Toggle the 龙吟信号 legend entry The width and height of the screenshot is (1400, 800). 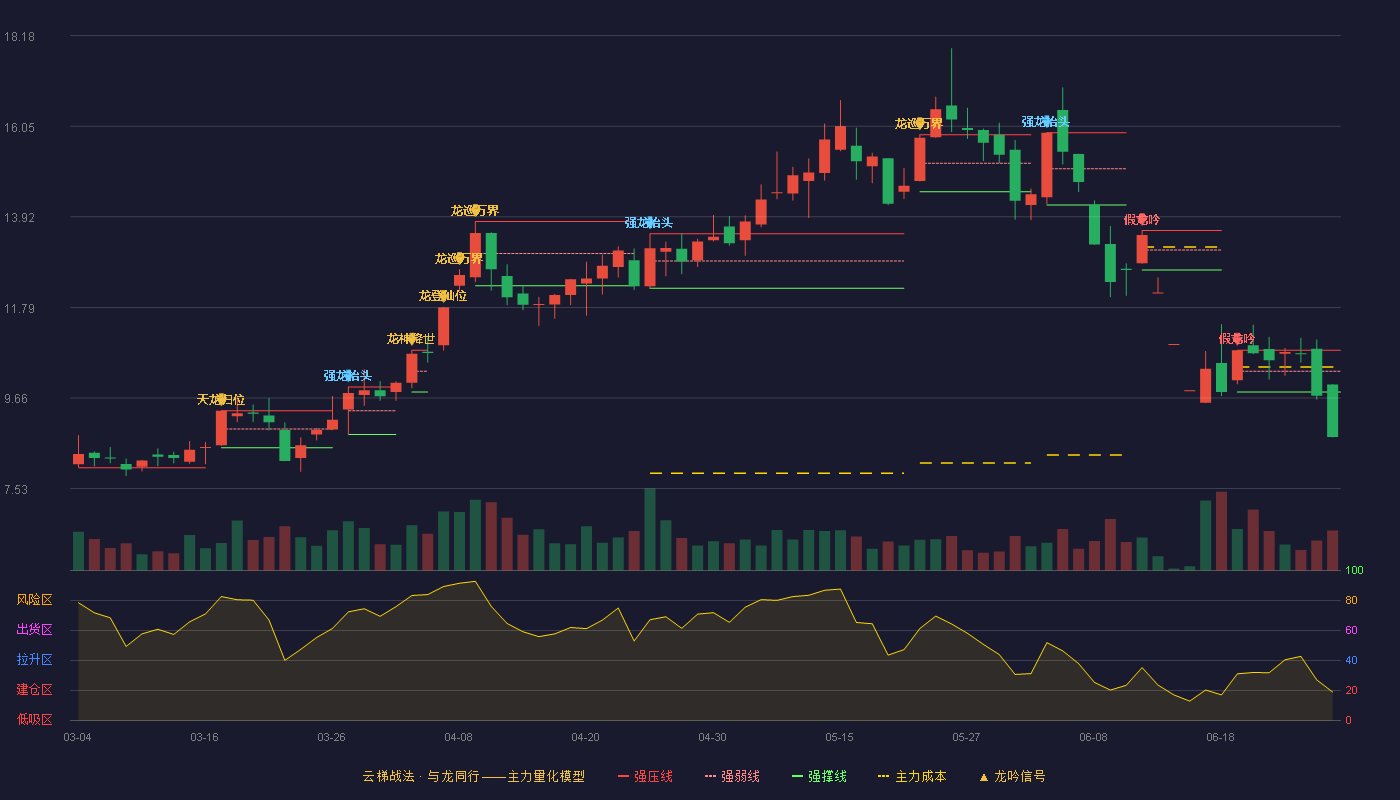[x=1012, y=776]
